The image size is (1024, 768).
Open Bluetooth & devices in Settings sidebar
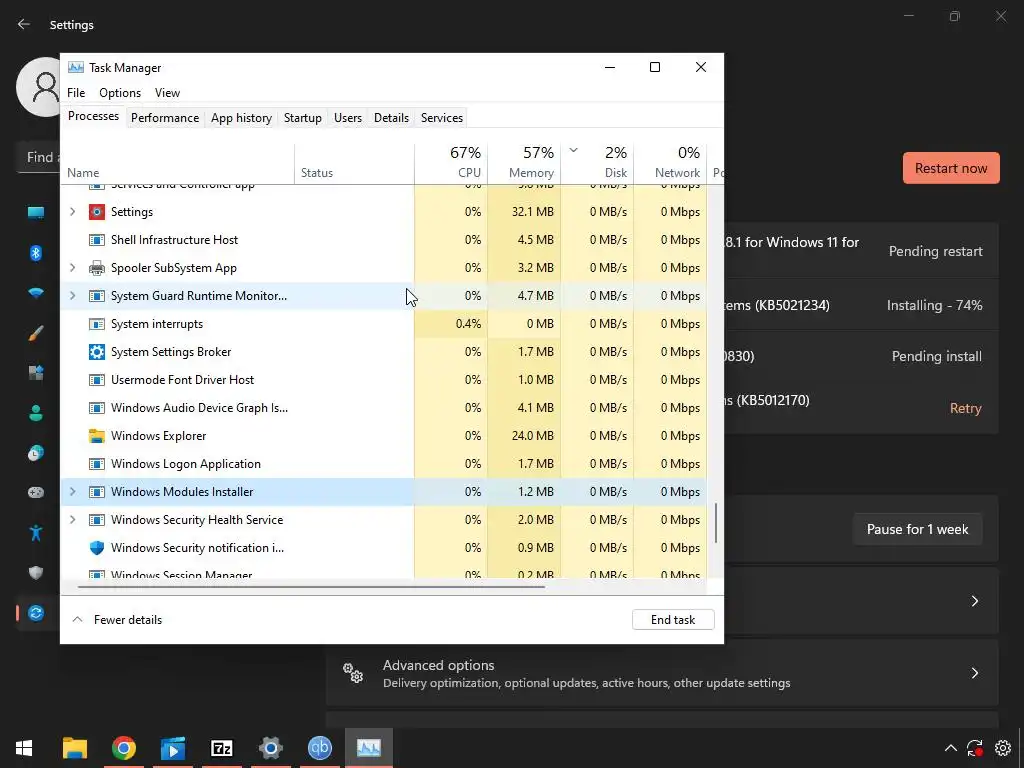click(36, 253)
